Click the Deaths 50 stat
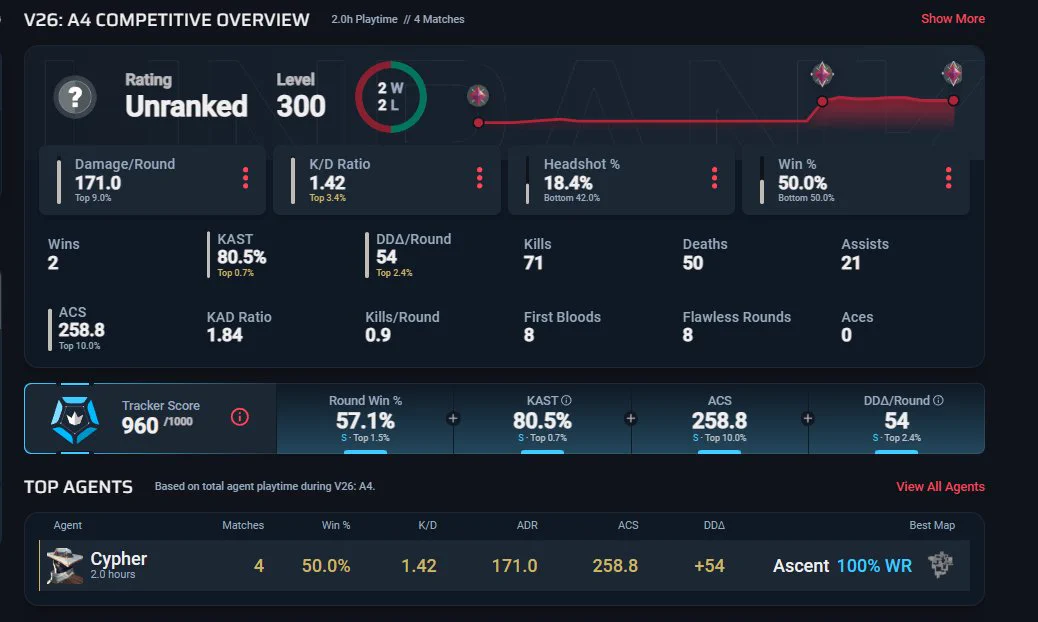Screen dimensions: 1038x622 [x=705, y=254]
